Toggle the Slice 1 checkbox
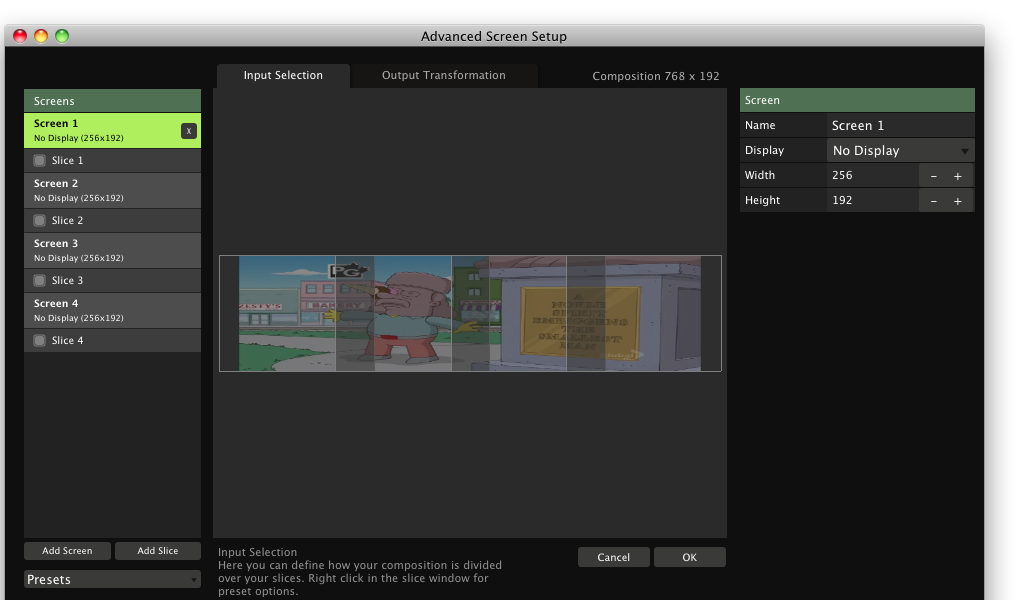This screenshot has width=1024, height=600. pos(40,161)
